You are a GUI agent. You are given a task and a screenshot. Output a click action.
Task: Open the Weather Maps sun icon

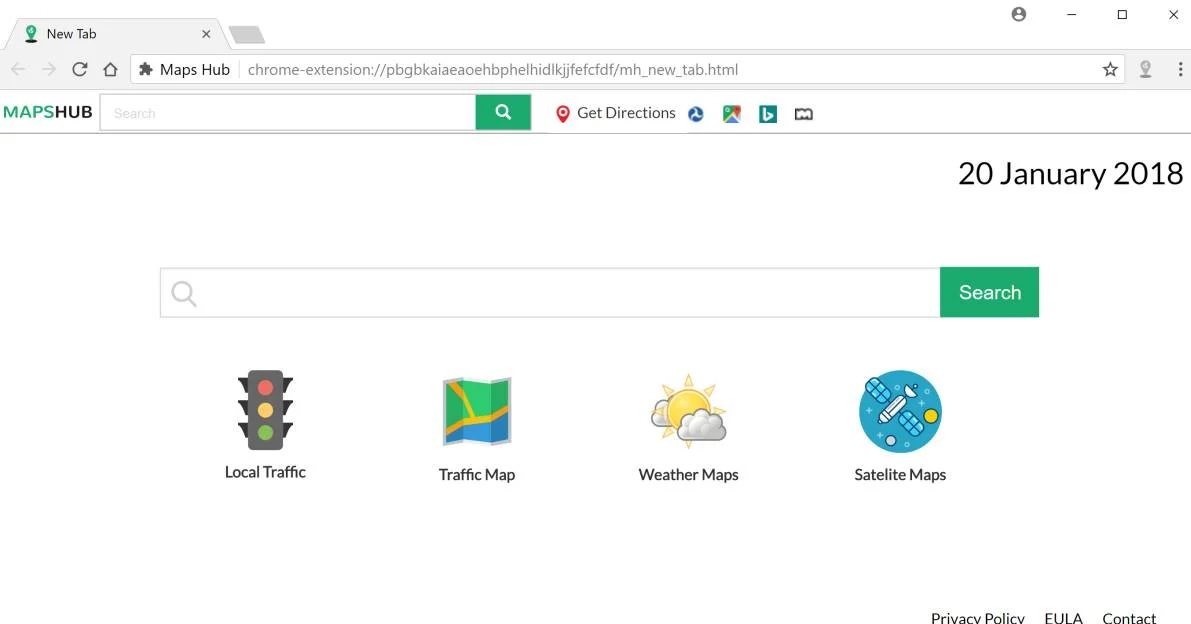point(688,409)
